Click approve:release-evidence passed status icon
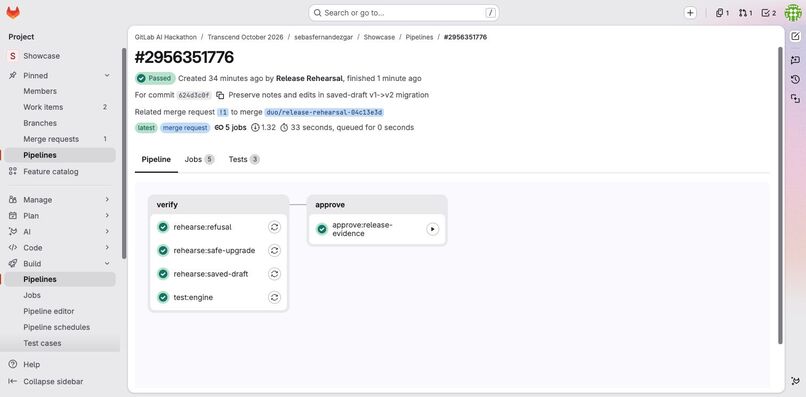806x397 pixels. click(x=322, y=229)
